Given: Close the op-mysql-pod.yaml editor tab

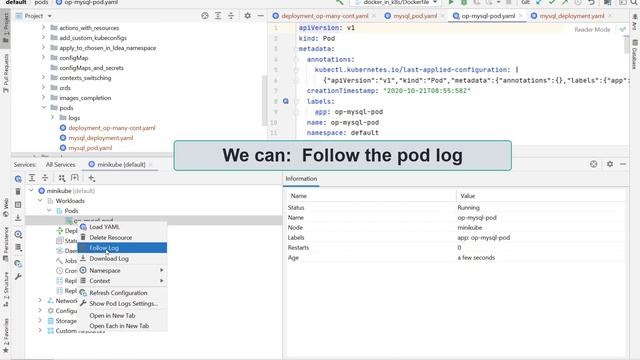Looking at the screenshot, I should (x=521, y=16).
